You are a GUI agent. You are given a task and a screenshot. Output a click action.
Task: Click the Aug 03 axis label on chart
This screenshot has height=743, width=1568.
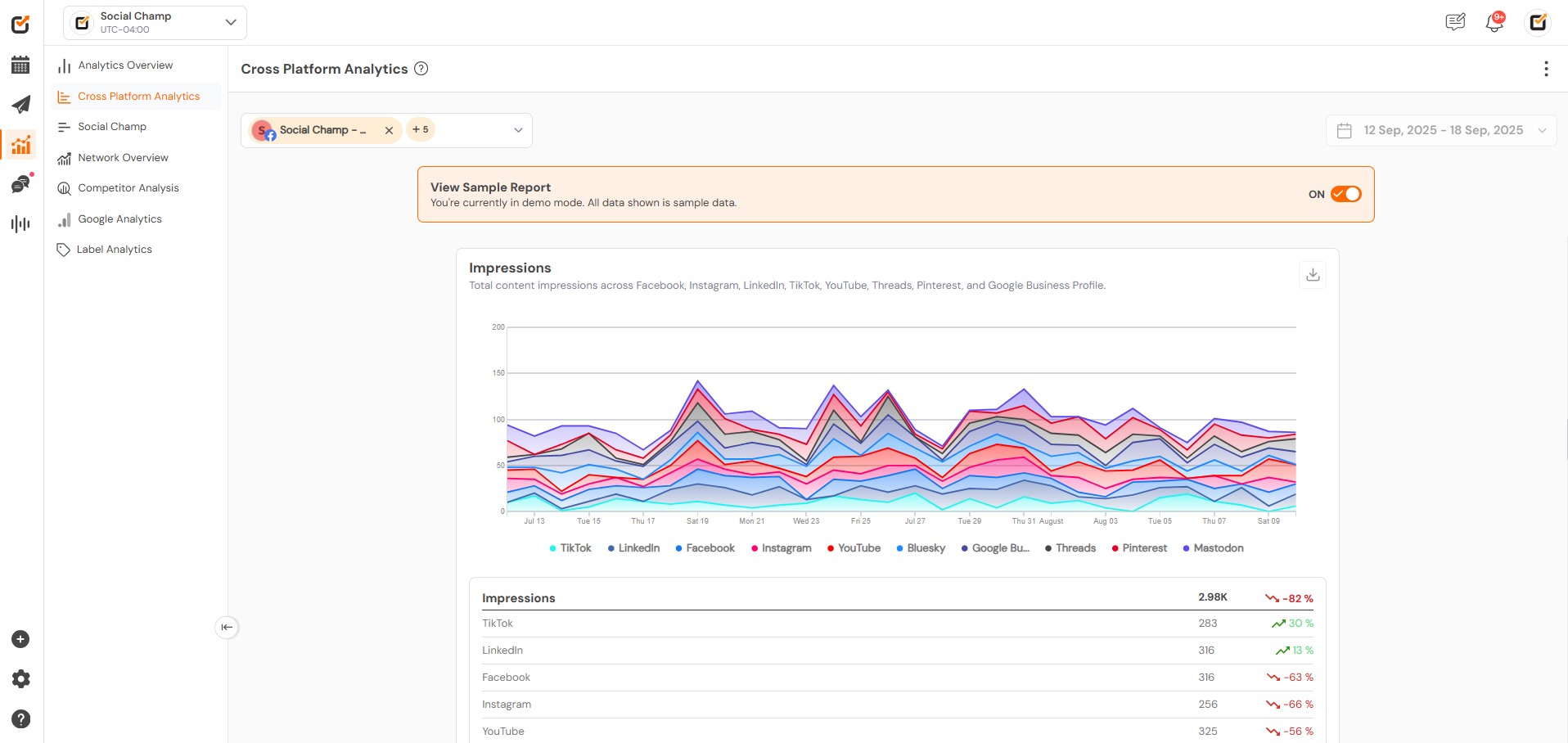[x=1105, y=521]
